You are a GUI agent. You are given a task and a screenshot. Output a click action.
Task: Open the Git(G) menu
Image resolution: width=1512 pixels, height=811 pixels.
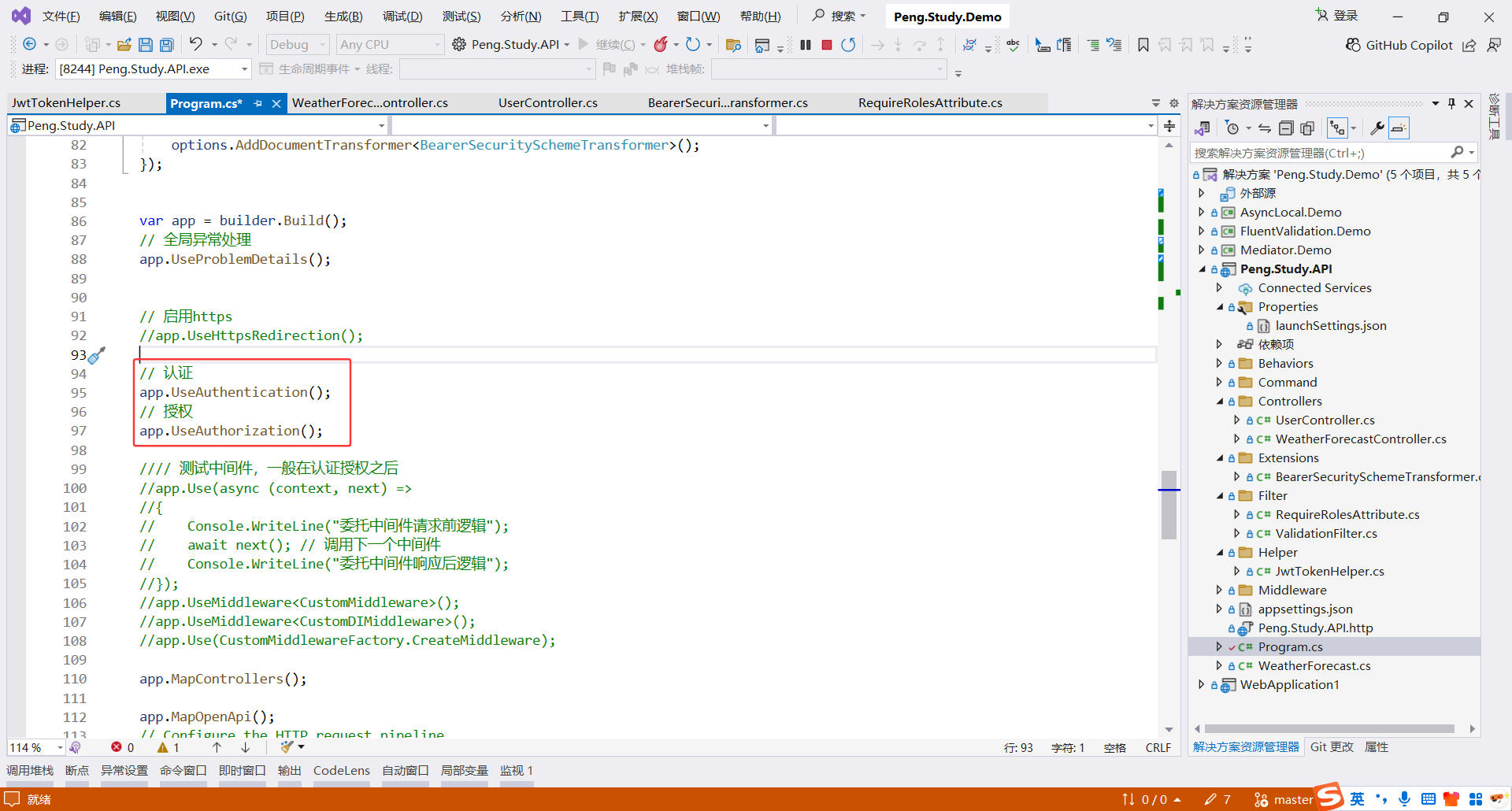click(x=230, y=16)
